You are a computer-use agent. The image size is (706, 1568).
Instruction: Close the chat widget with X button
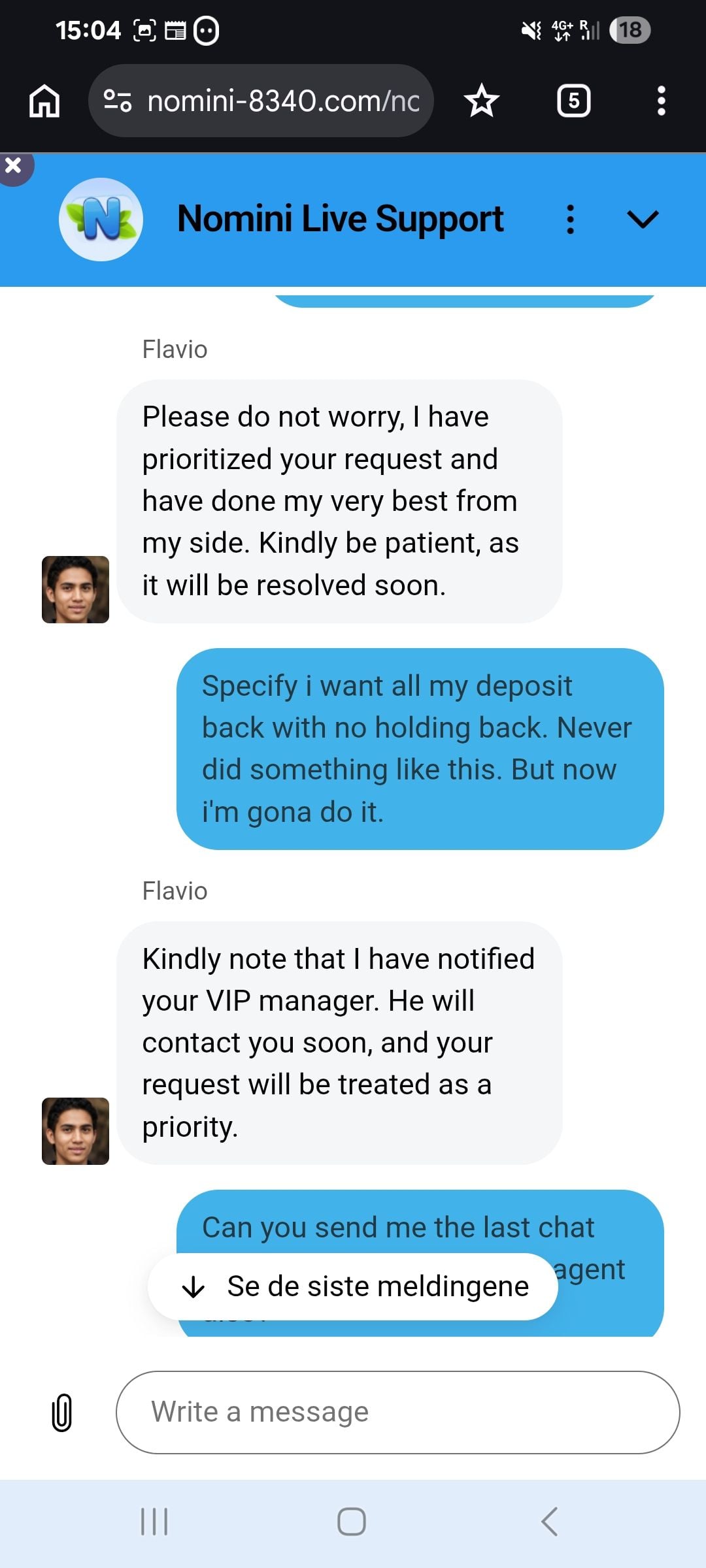(14, 167)
